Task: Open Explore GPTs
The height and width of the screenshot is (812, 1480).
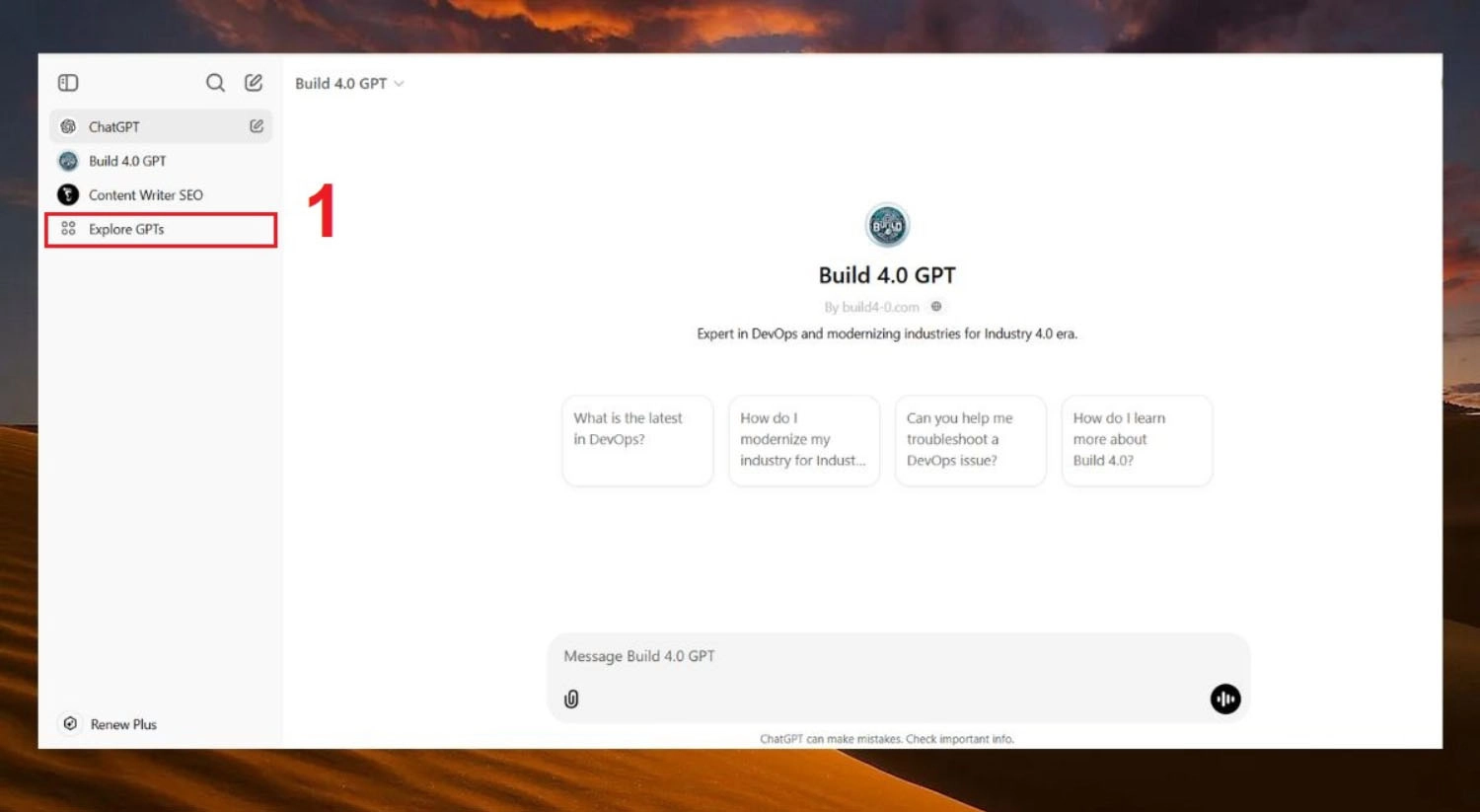Action: (161, 229)
